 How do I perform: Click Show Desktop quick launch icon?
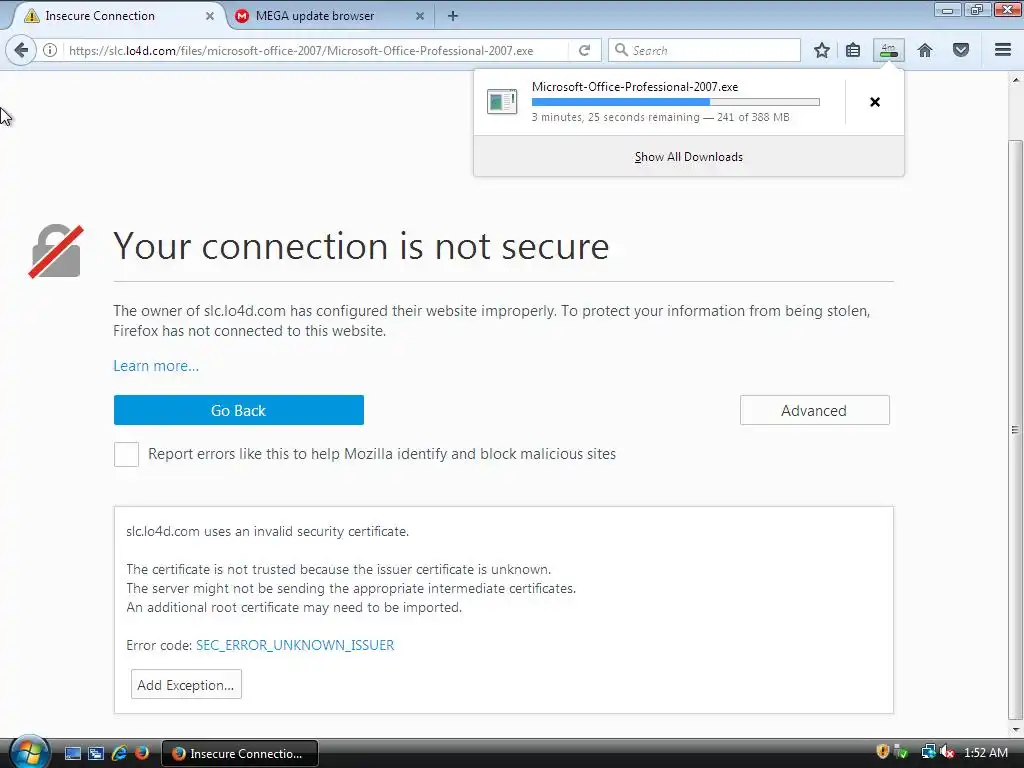[x=72, y=753]
